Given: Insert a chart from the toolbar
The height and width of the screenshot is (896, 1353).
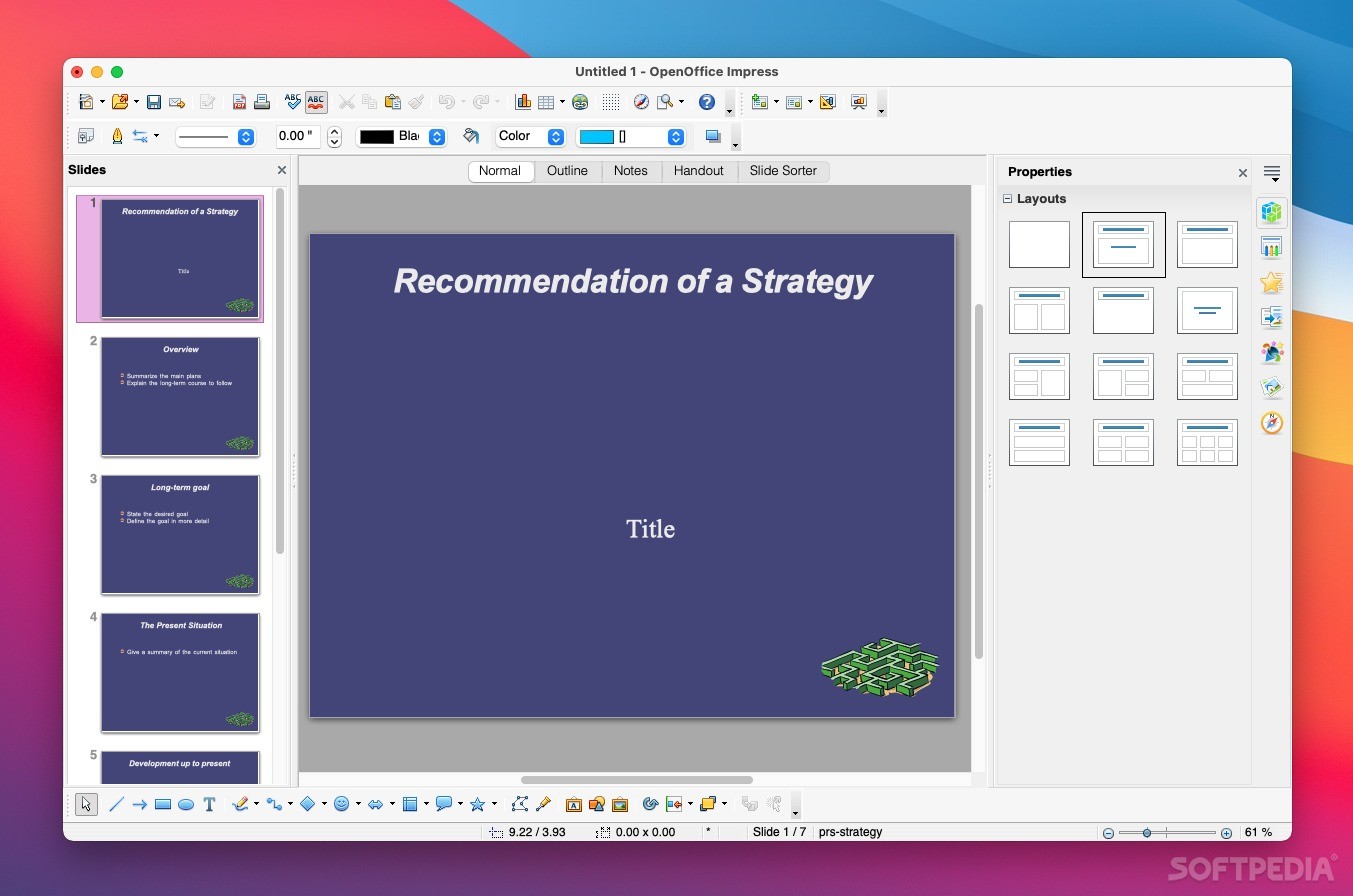Looking at the screenshot, I should [523, 102].
